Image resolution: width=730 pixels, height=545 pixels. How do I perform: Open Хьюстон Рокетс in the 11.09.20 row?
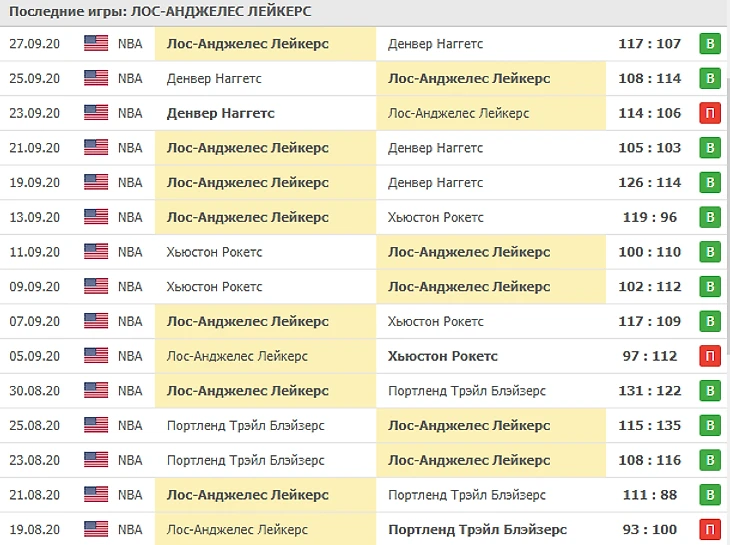coord(215,252)
